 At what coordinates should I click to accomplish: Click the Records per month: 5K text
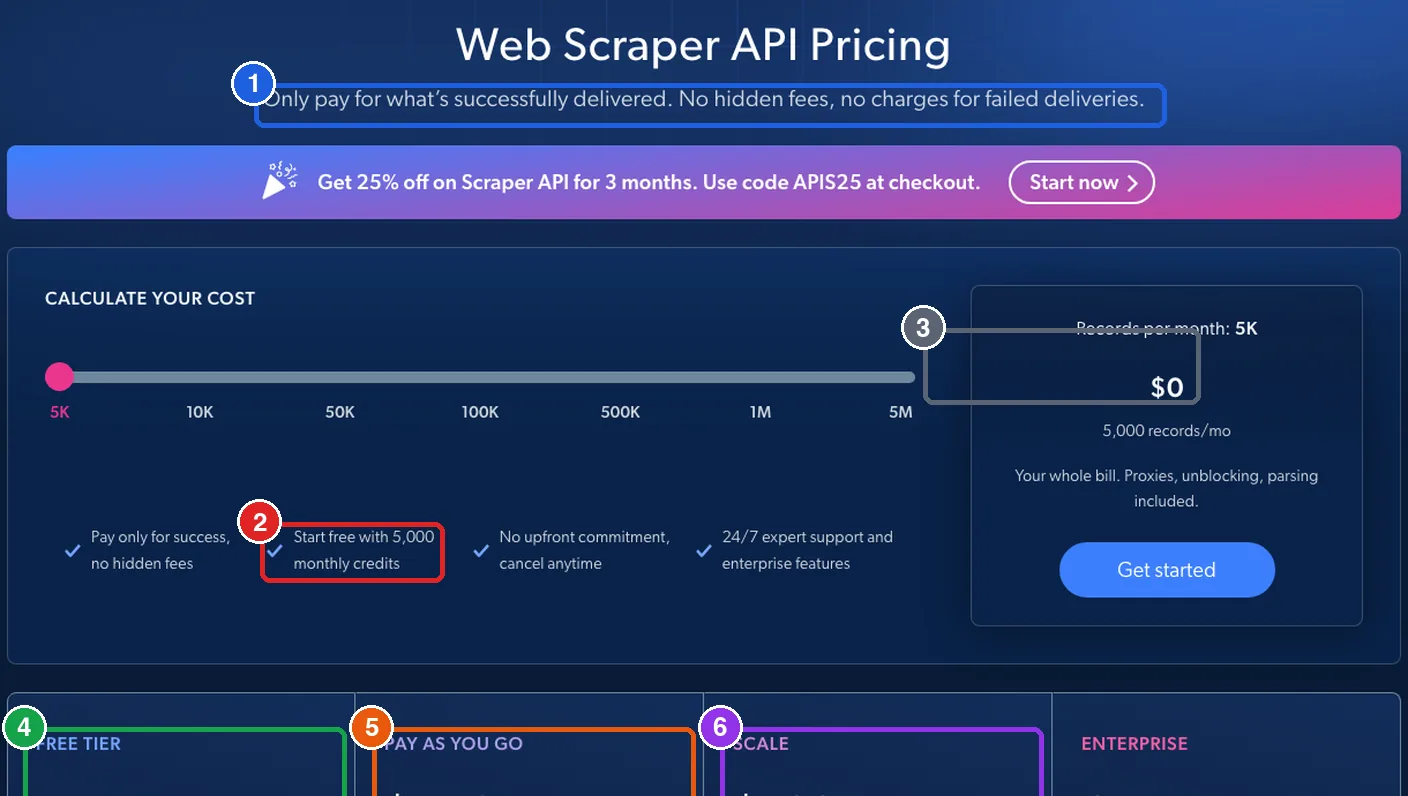[1167, 328]
